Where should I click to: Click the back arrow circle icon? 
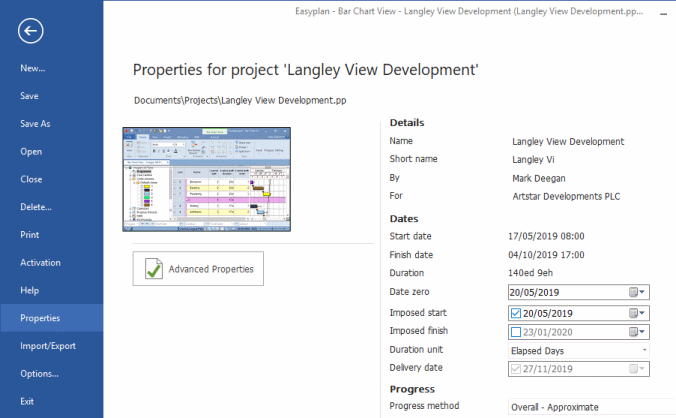(31, 31)
